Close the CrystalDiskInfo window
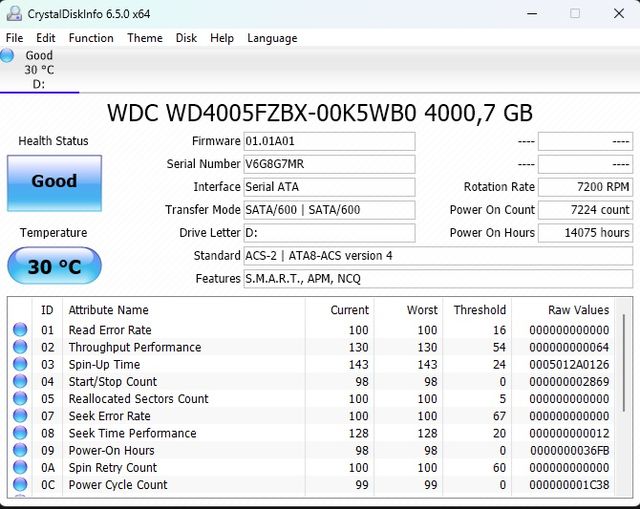Viewport: 640px width, 509px height. (x=619, y=13)
